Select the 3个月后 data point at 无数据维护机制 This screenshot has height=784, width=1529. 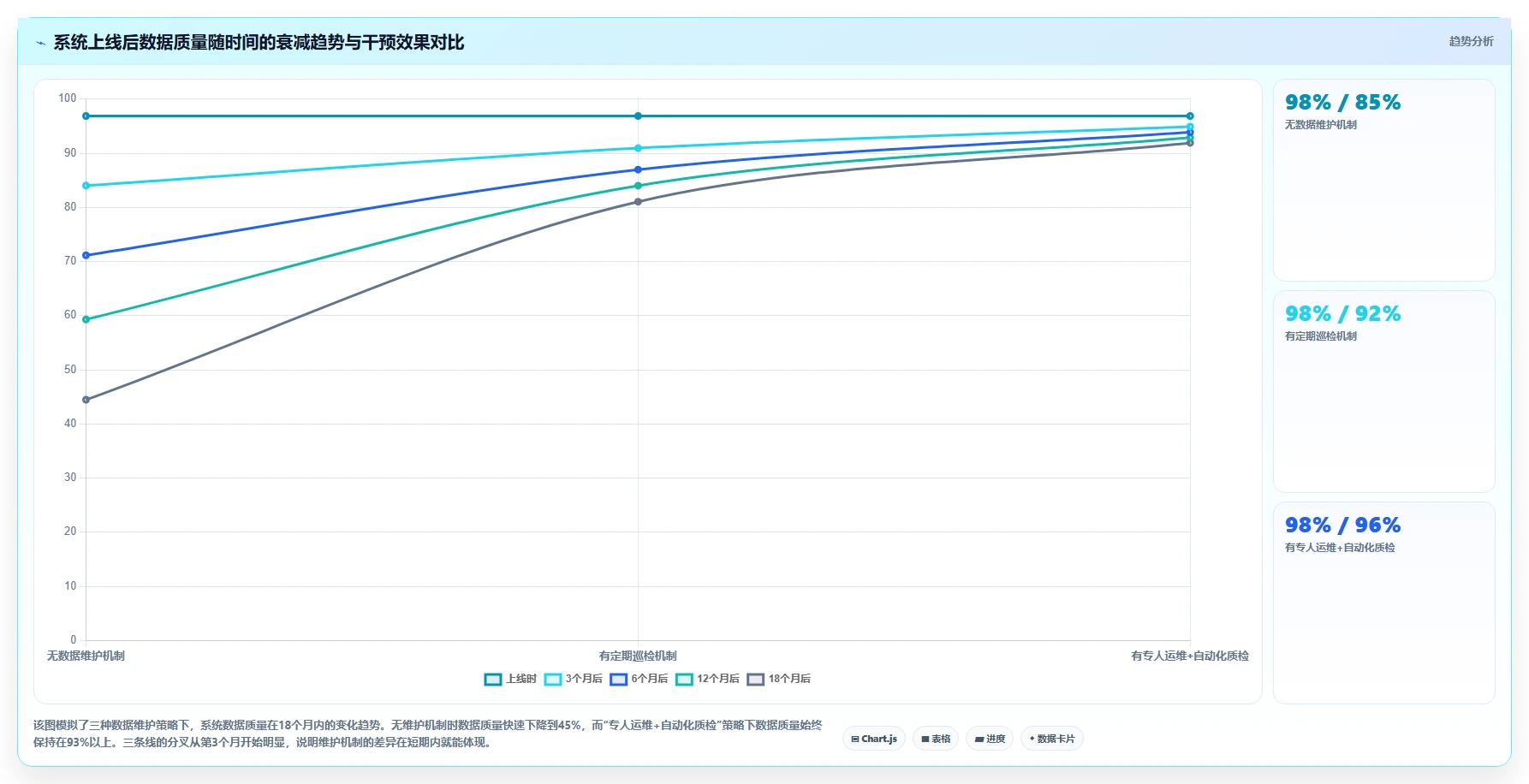[86, 186]
